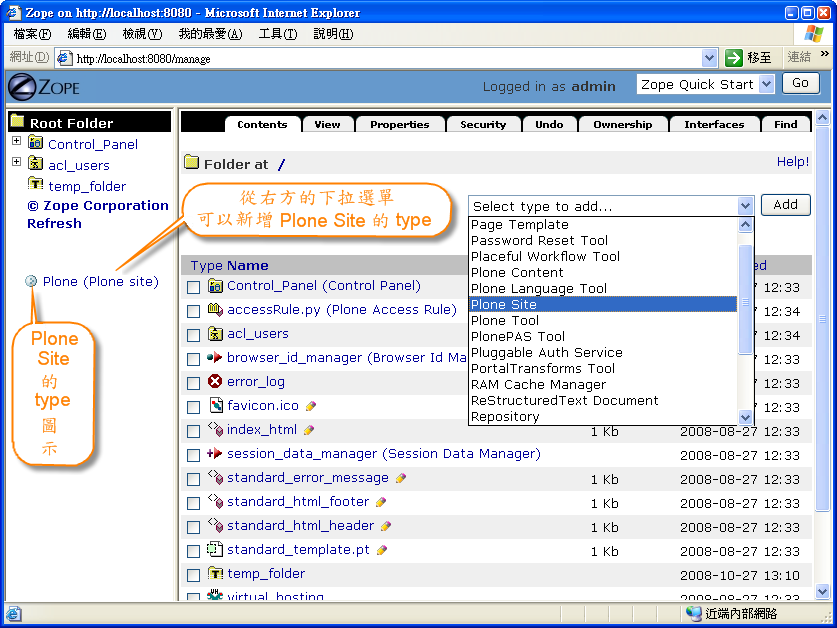Click the pencil icon beside standard_template.pt

pos(382,550)
